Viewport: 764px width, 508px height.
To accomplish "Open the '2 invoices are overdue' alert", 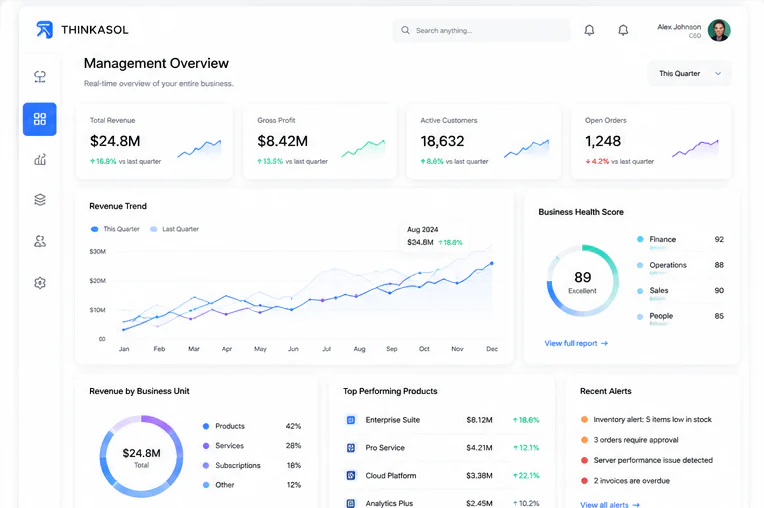I will [631, 481].
